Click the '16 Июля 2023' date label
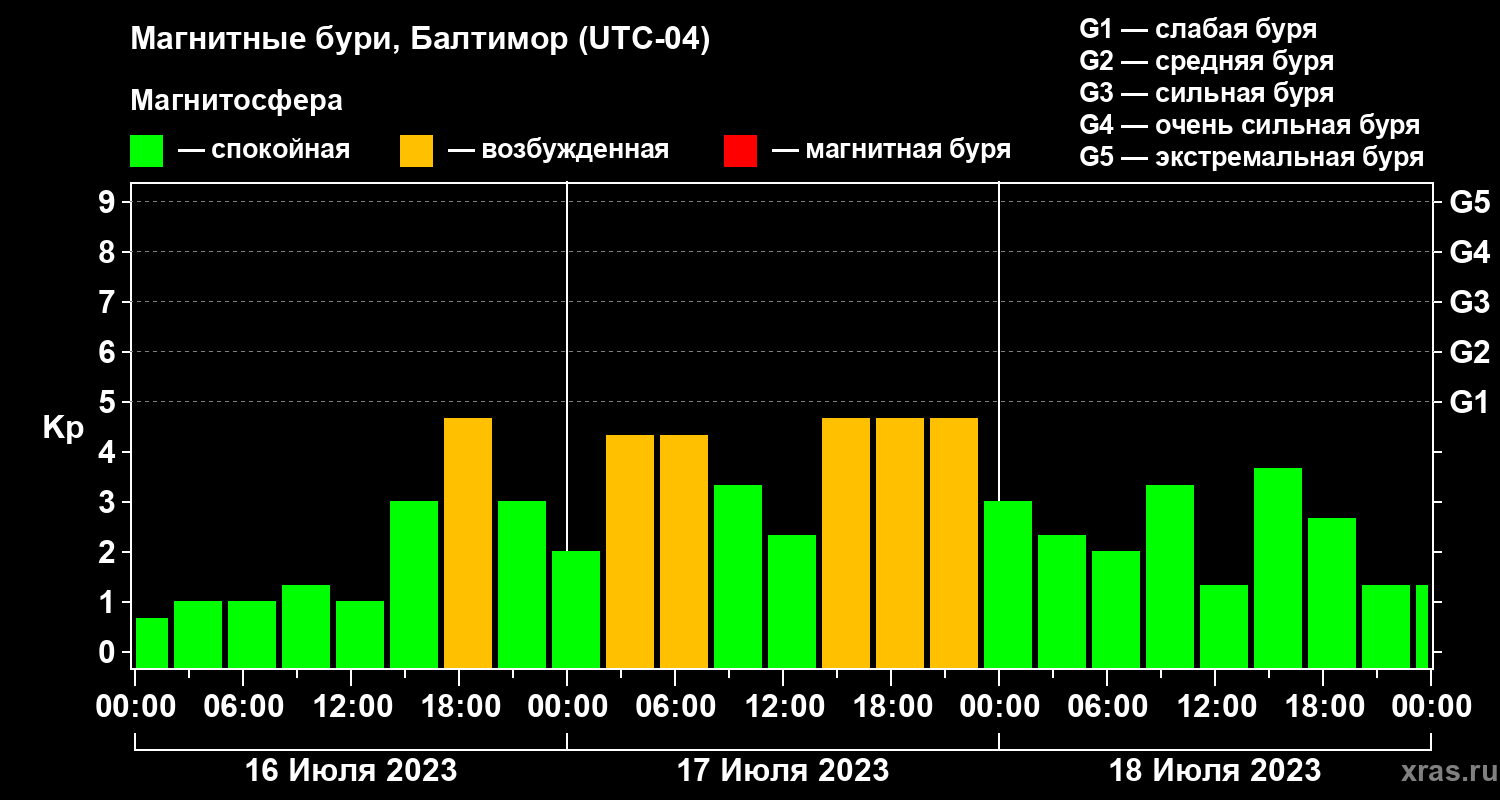Screen dimensions: 1500x800 pyautogui.click(x=351, y=771)
